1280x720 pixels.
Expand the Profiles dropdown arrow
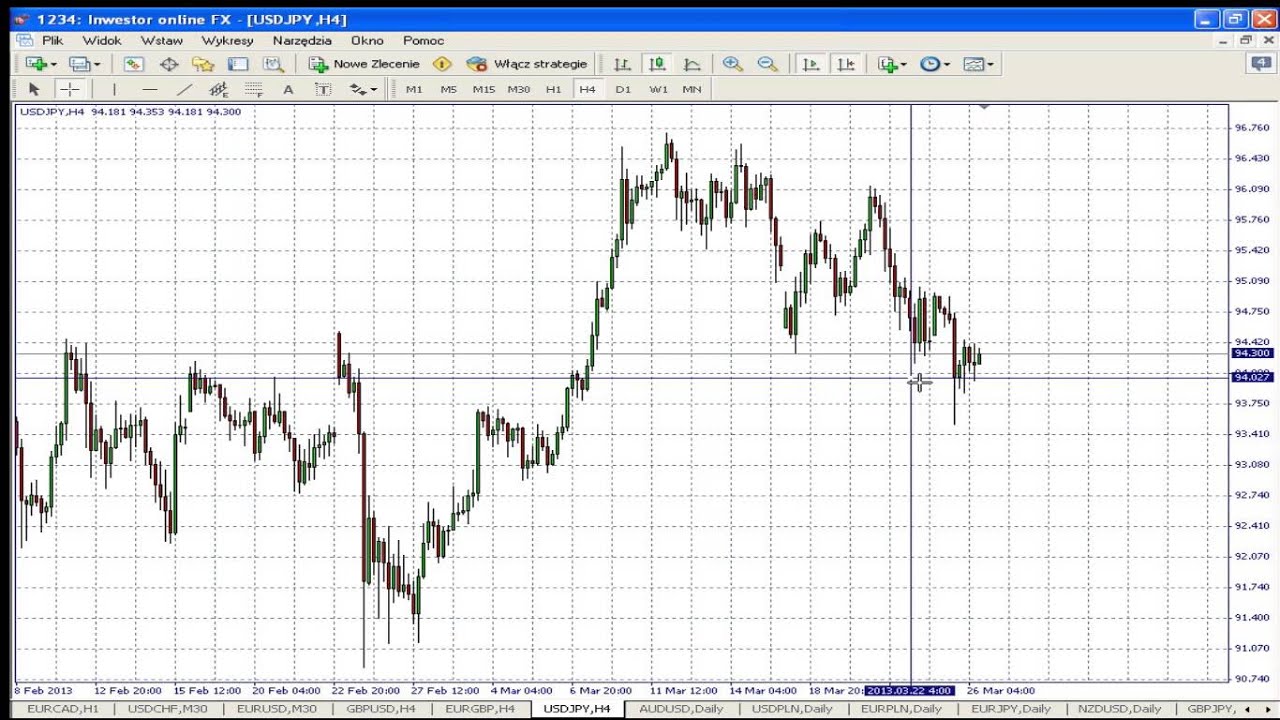[97, 64]
